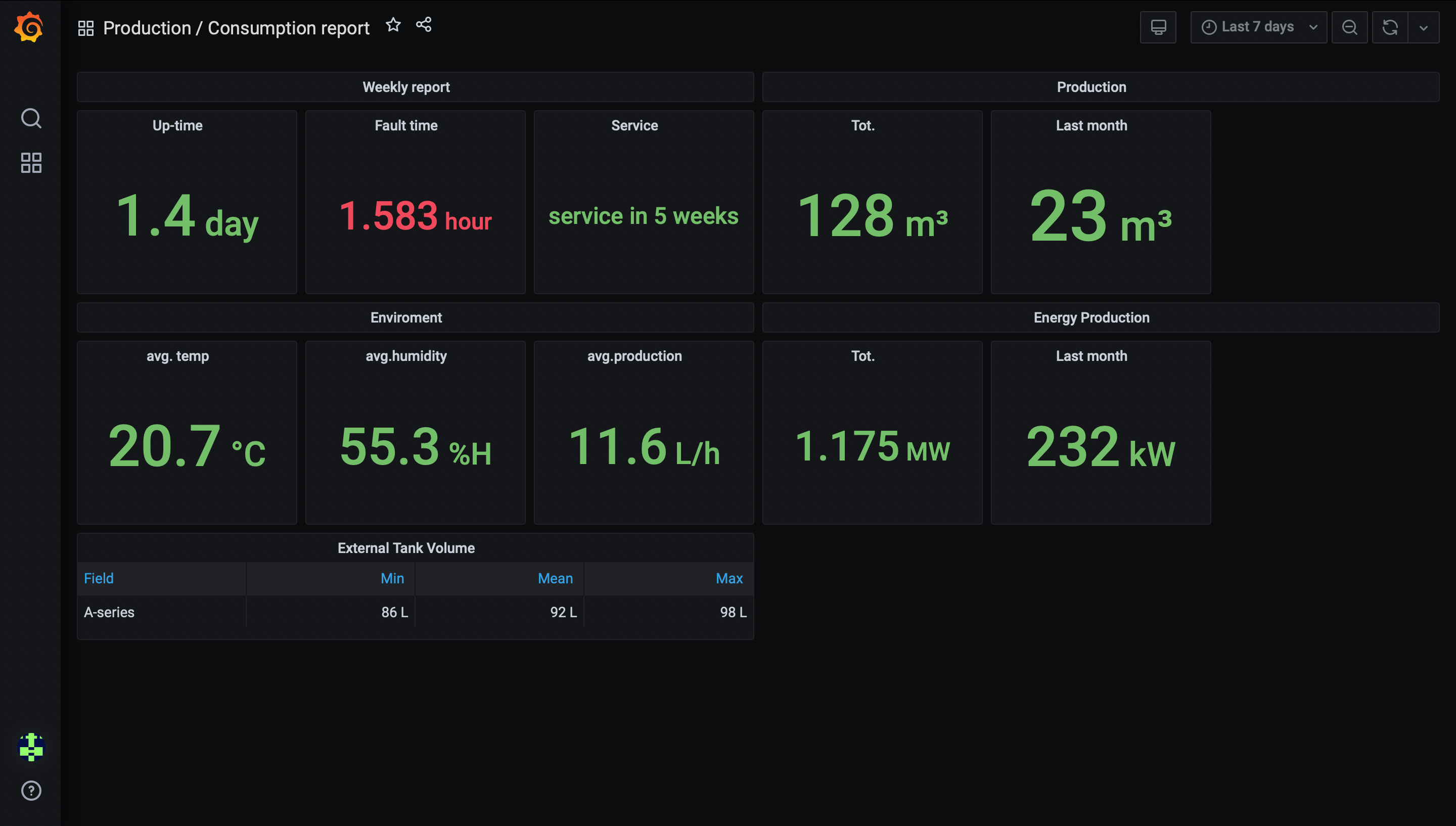Click the service in 5 weeks text
This screenshot has width=1456, height=826.
[643, 216]
